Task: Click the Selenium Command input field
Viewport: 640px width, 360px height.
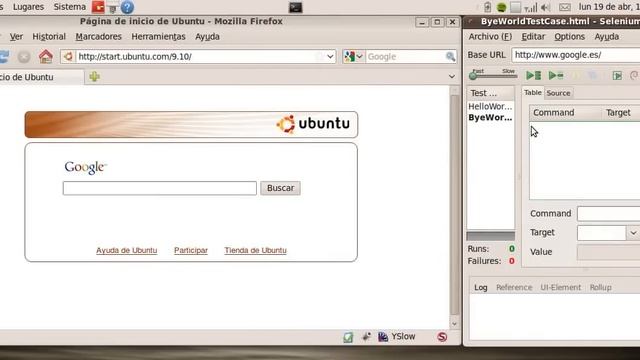Action: point(609,213)
